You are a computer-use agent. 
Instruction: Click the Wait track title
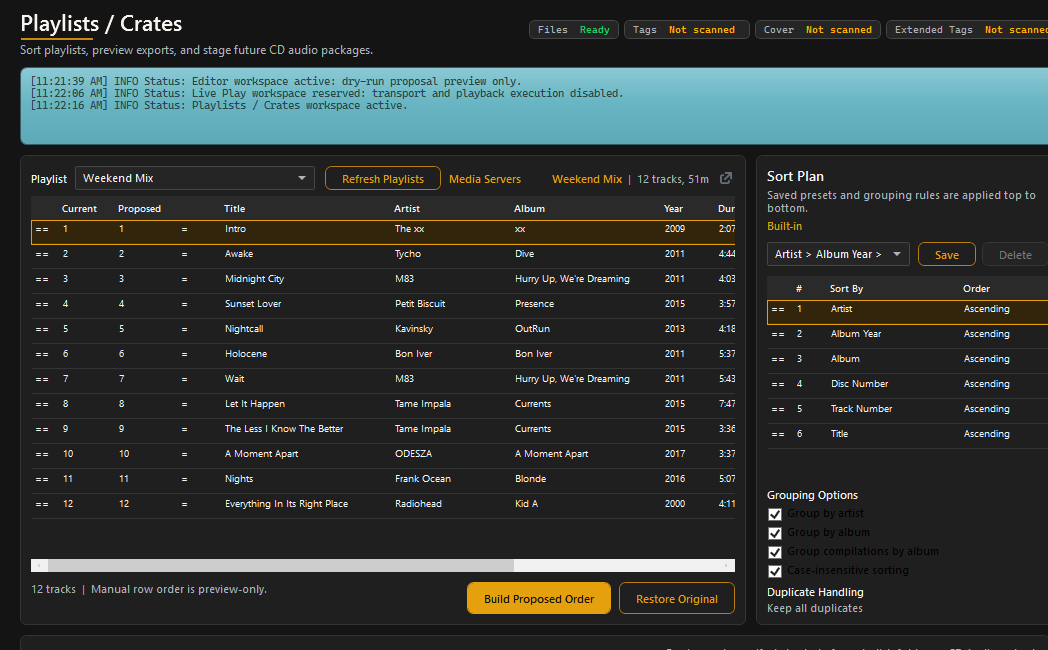[234, 379]
